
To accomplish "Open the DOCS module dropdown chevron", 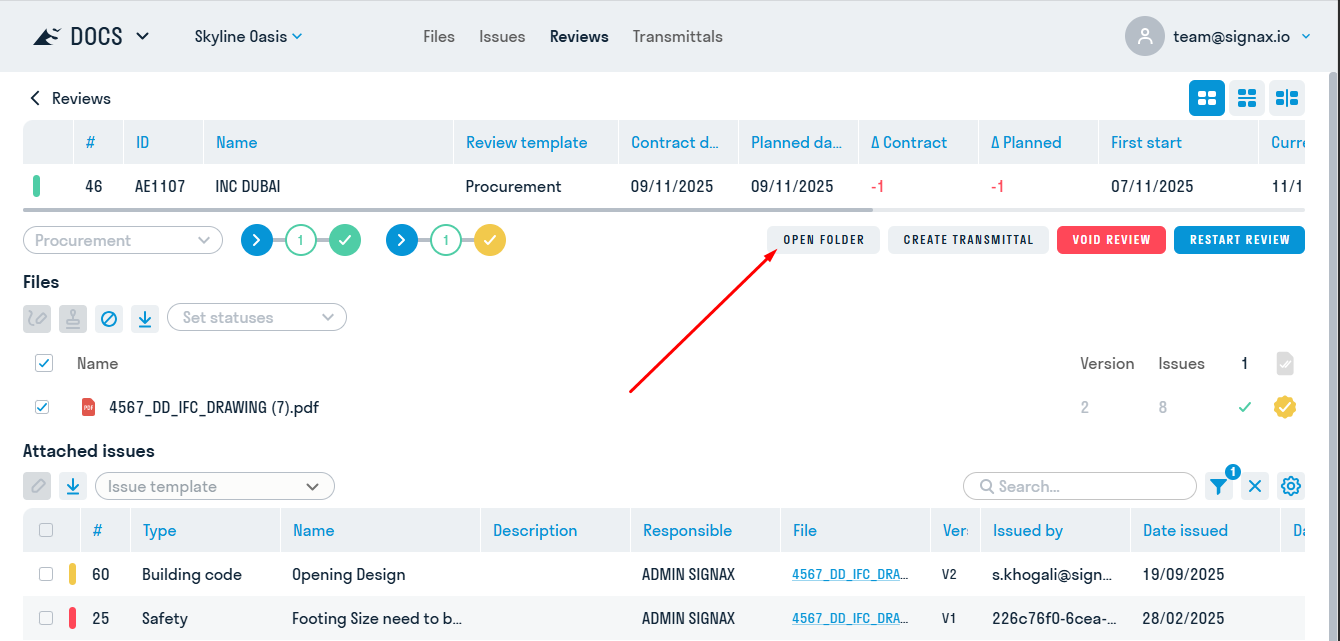I will click(x=142, y=37).
